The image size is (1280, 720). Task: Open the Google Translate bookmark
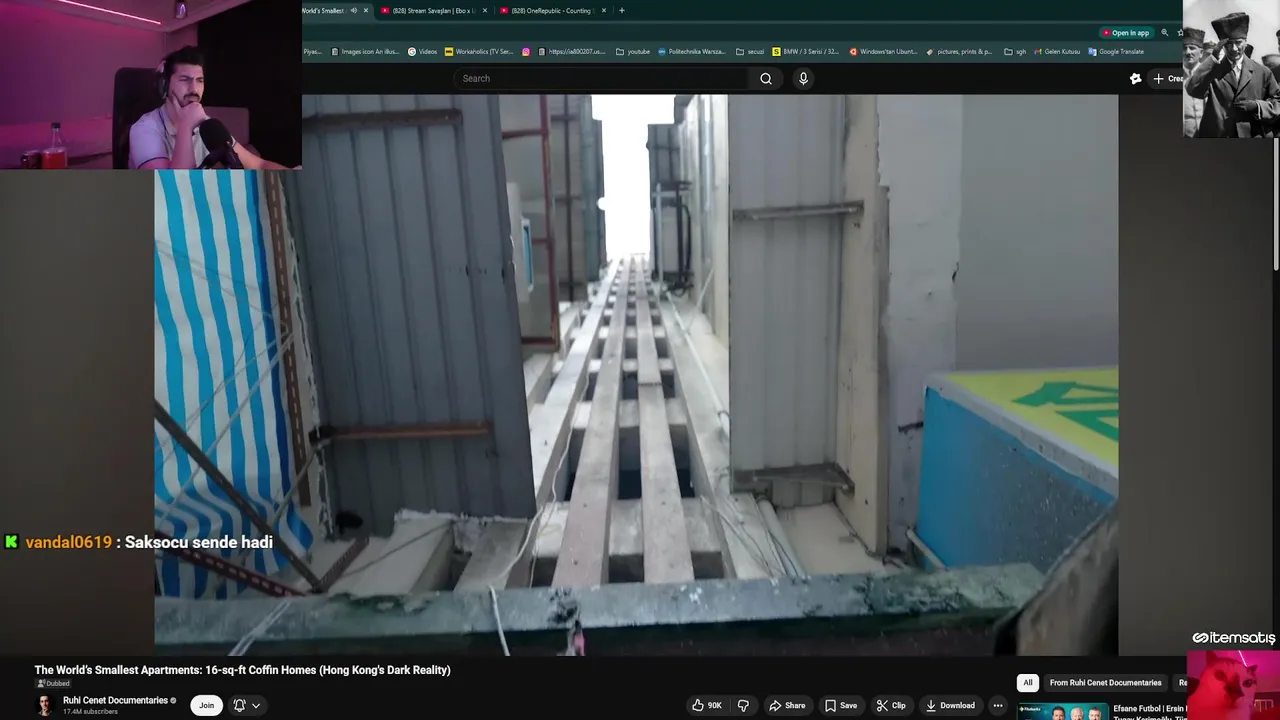pyautogui.click(x=1116, y=52)
